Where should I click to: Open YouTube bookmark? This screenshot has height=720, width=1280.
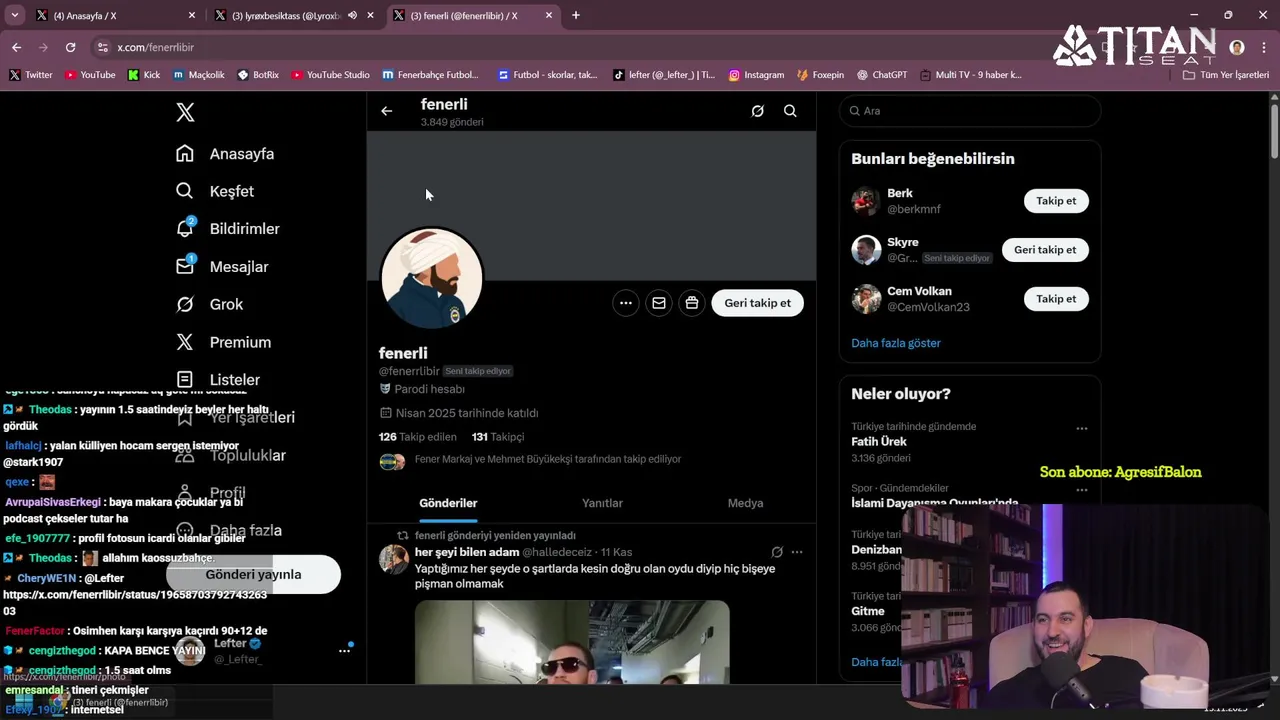pyautogui.click(x=90, y=75)
